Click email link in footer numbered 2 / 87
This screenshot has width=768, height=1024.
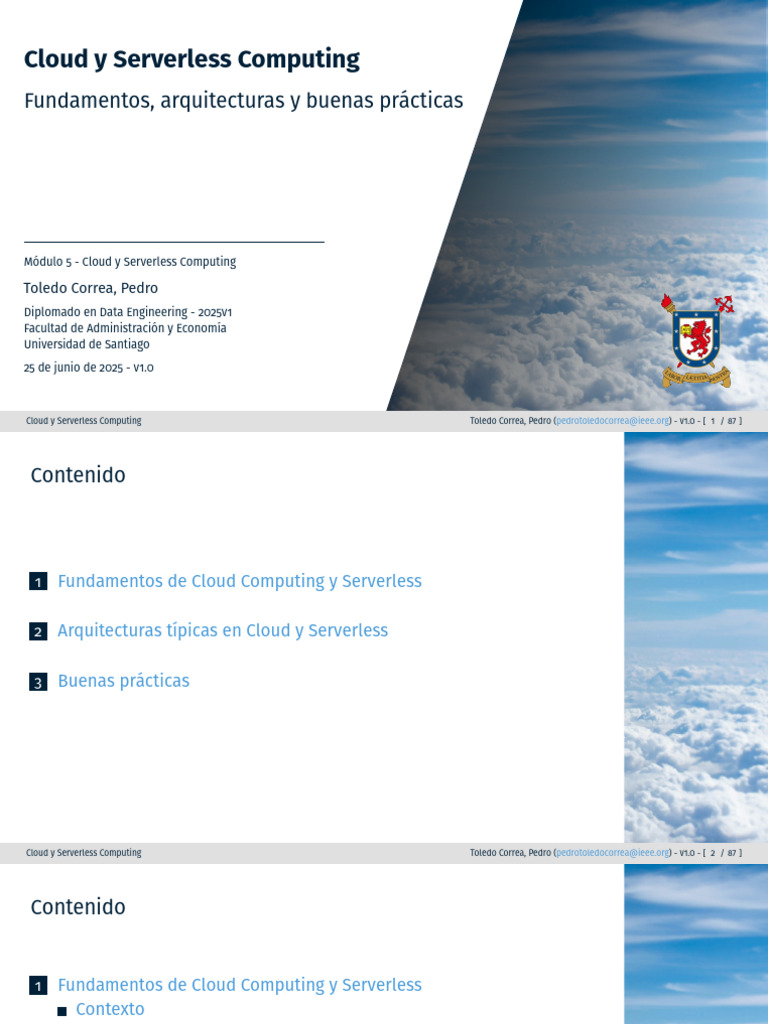pos(613,852)
